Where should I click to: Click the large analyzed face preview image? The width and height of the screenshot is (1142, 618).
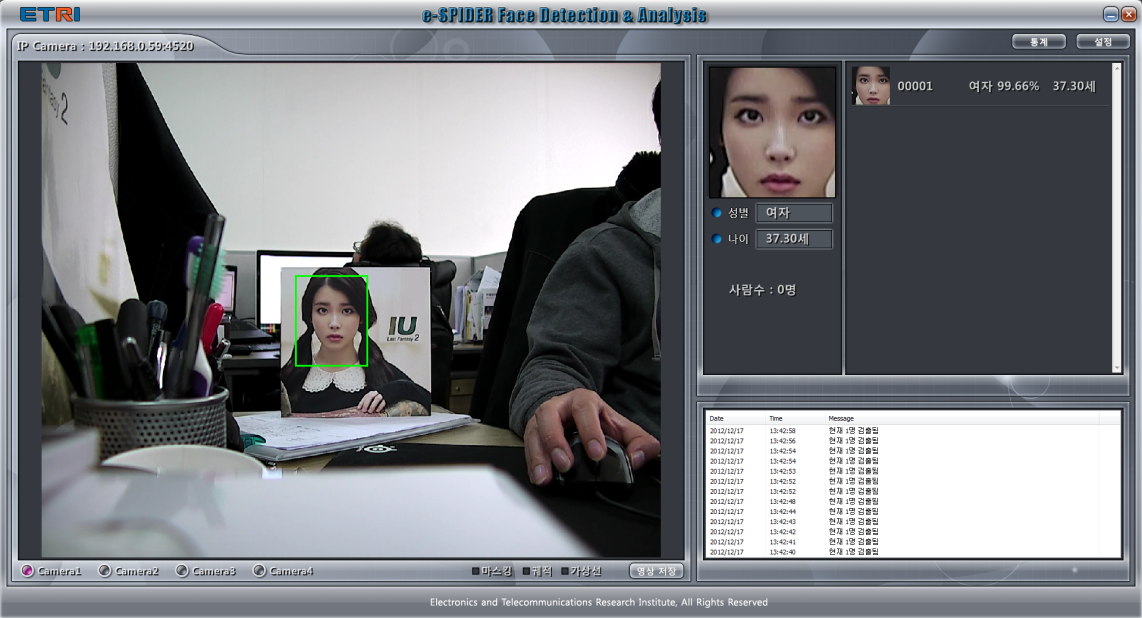[x=772, y=132]
